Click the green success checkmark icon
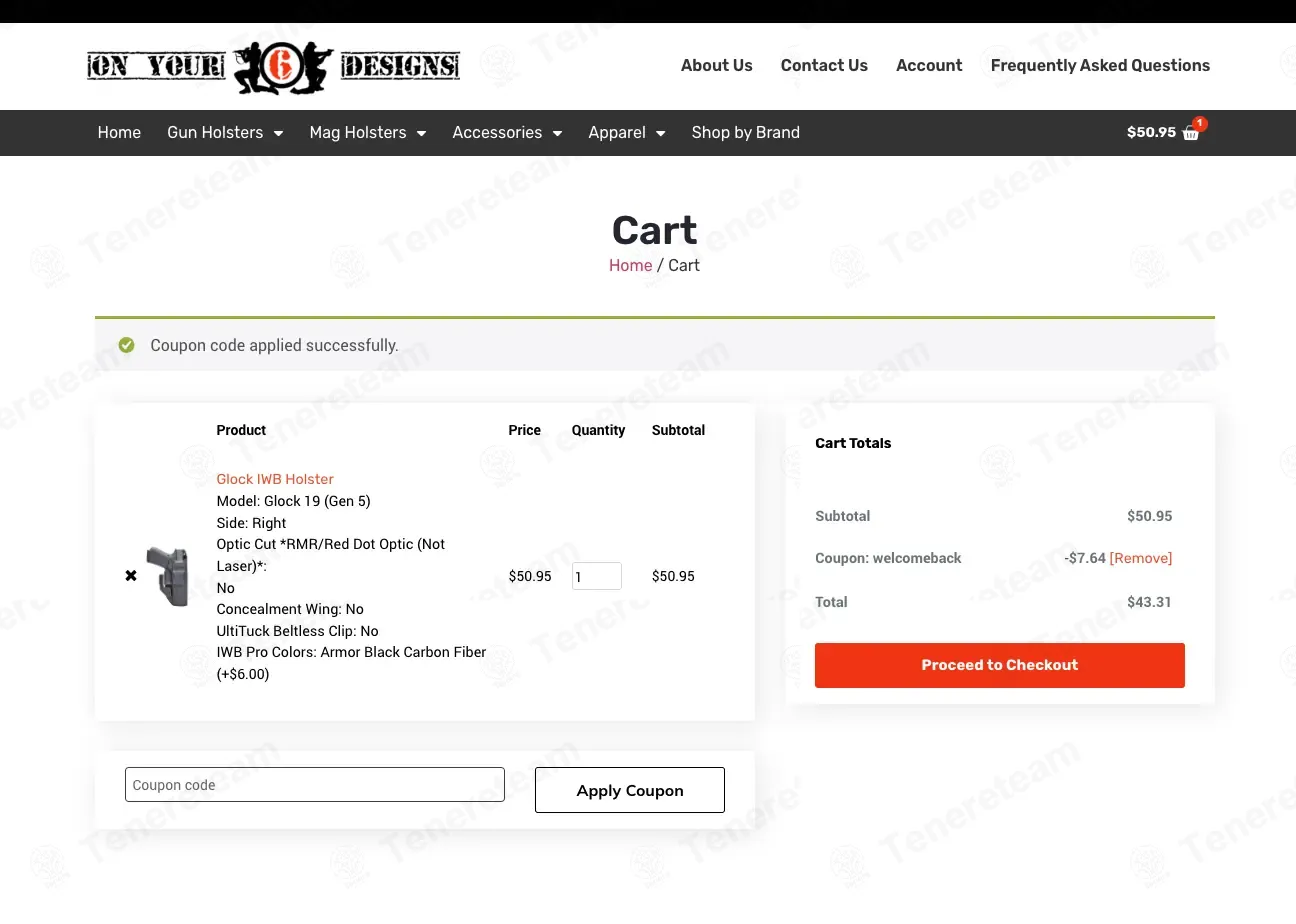 126,345
